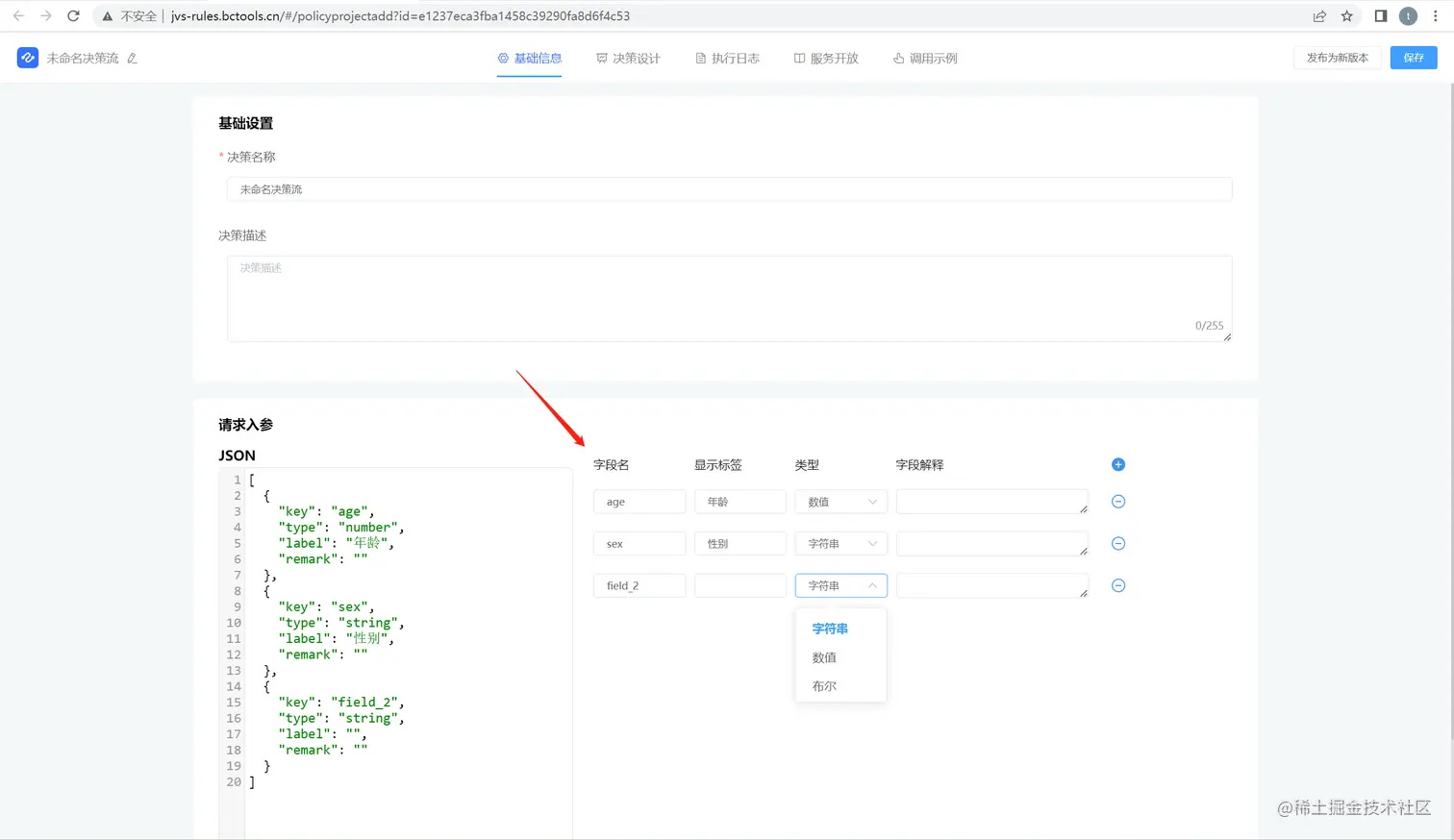Click the 性别 display label input
Image resolution: width=1454 pixels, height=840 pixels.
point(740,544)
